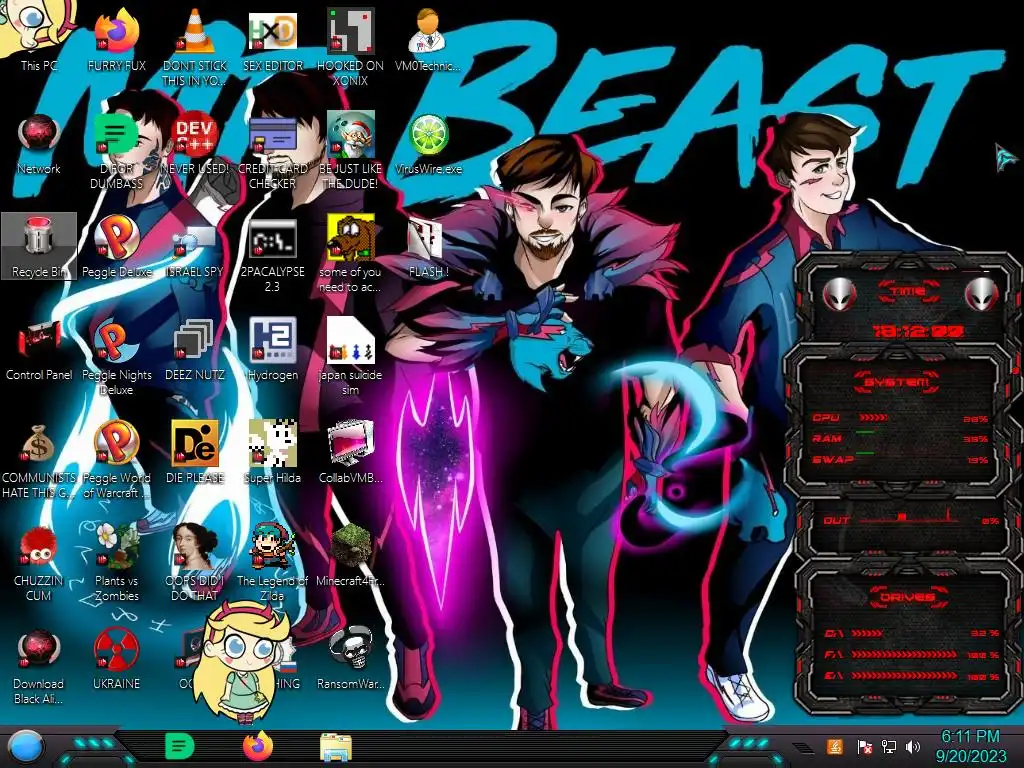Launch the Dev-C++ shortcut labeled NEVER USED!
1024x768 pixels.
(195, 144)
